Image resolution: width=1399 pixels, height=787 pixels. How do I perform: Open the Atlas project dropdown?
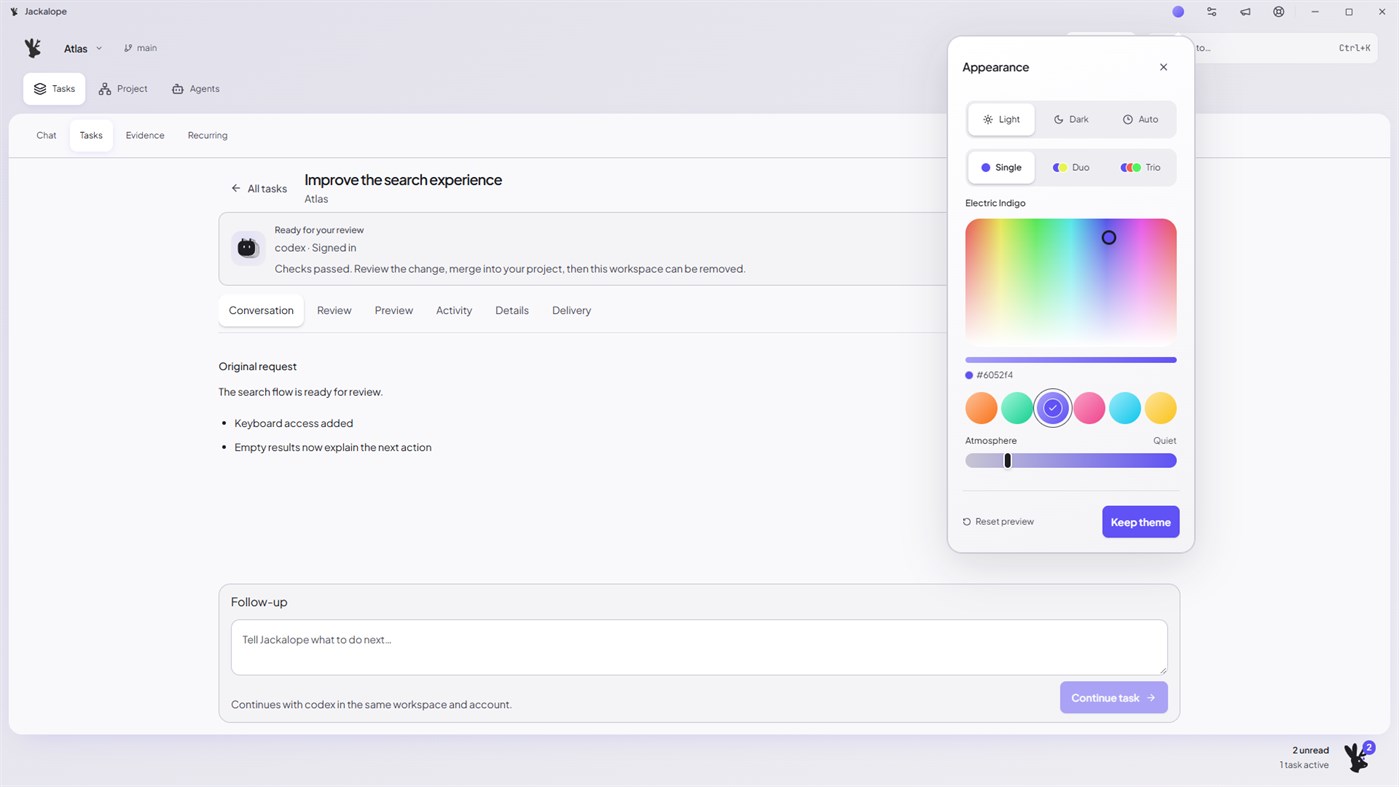pos(83,48)
